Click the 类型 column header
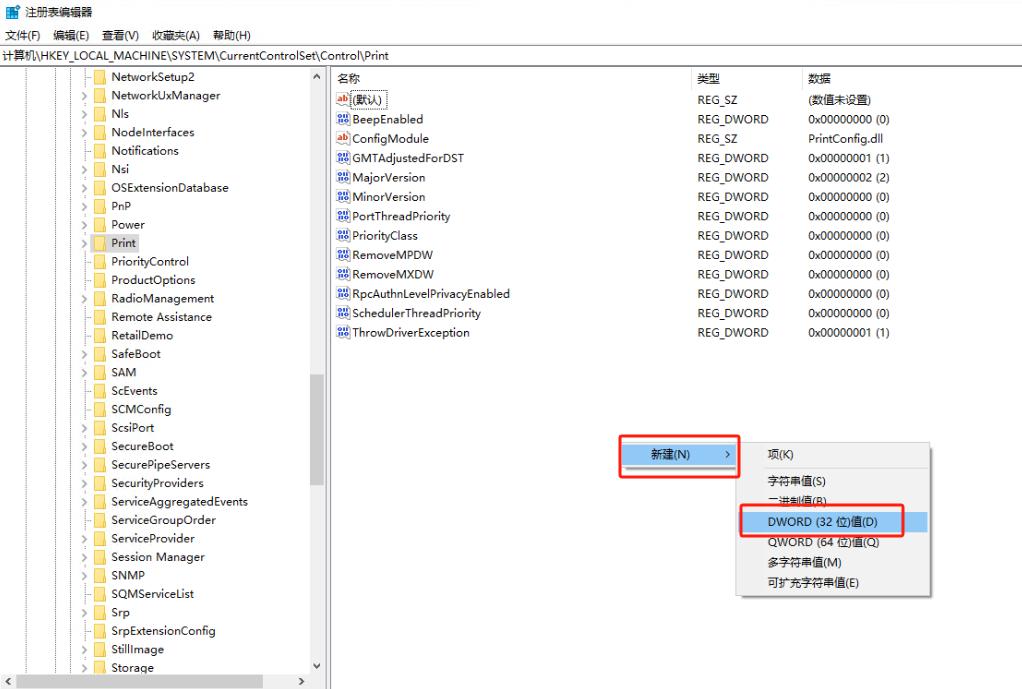The width and height of the screenshot is (1022, 689). pos(710,78)
